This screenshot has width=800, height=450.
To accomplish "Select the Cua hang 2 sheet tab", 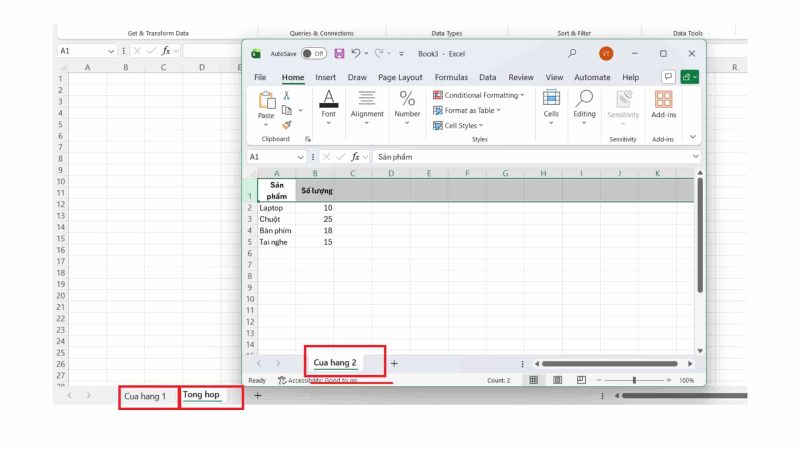I will pyautogui.click(x=335, y=363).
